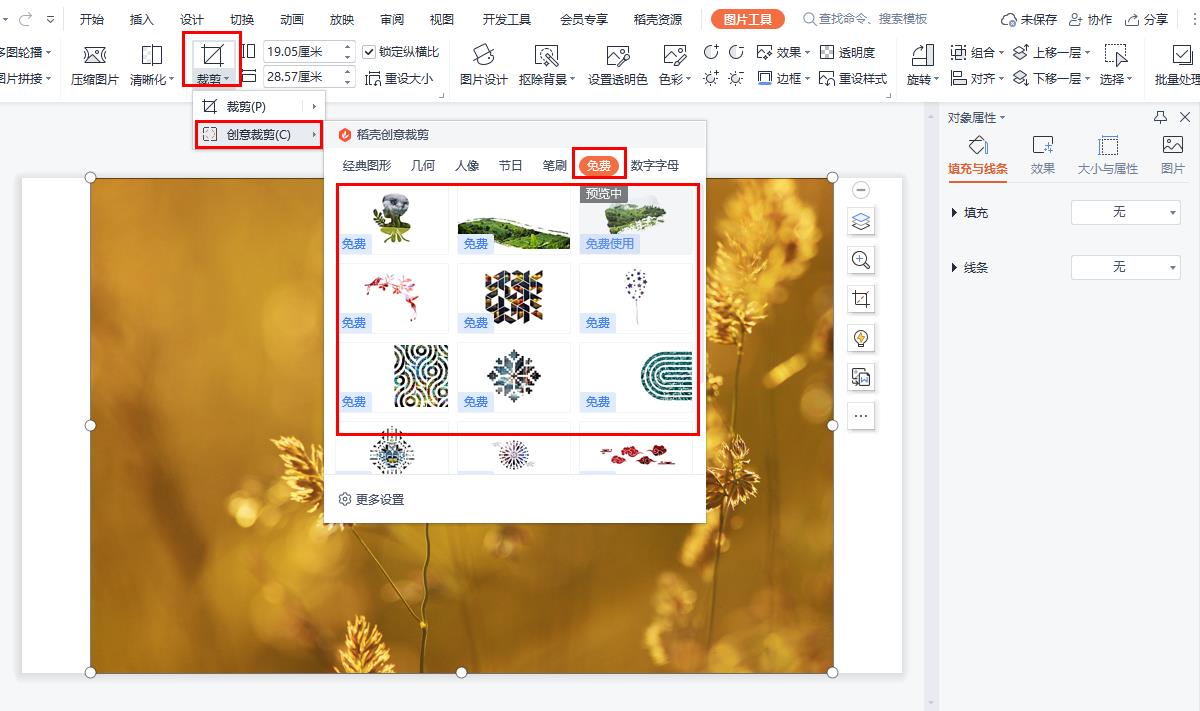
Task: Click the 协作 collaborate button
Action: [x=1091, y=19]
